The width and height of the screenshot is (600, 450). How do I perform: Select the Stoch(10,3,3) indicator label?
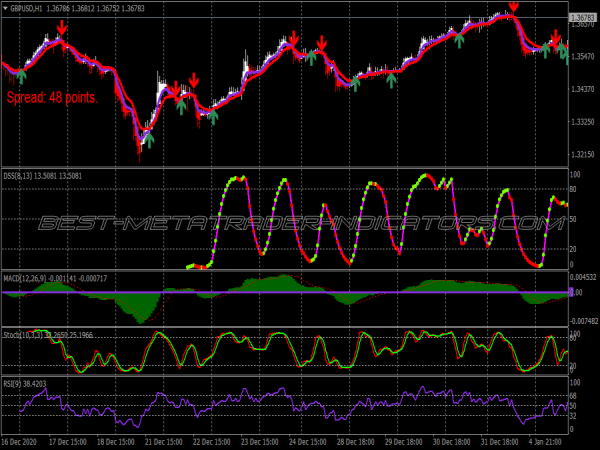coord(23,335)
